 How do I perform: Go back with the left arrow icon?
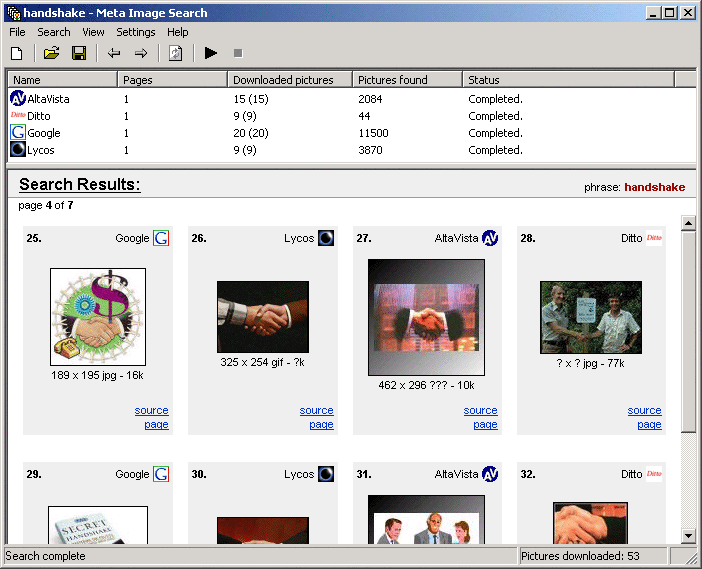(114, 53)
